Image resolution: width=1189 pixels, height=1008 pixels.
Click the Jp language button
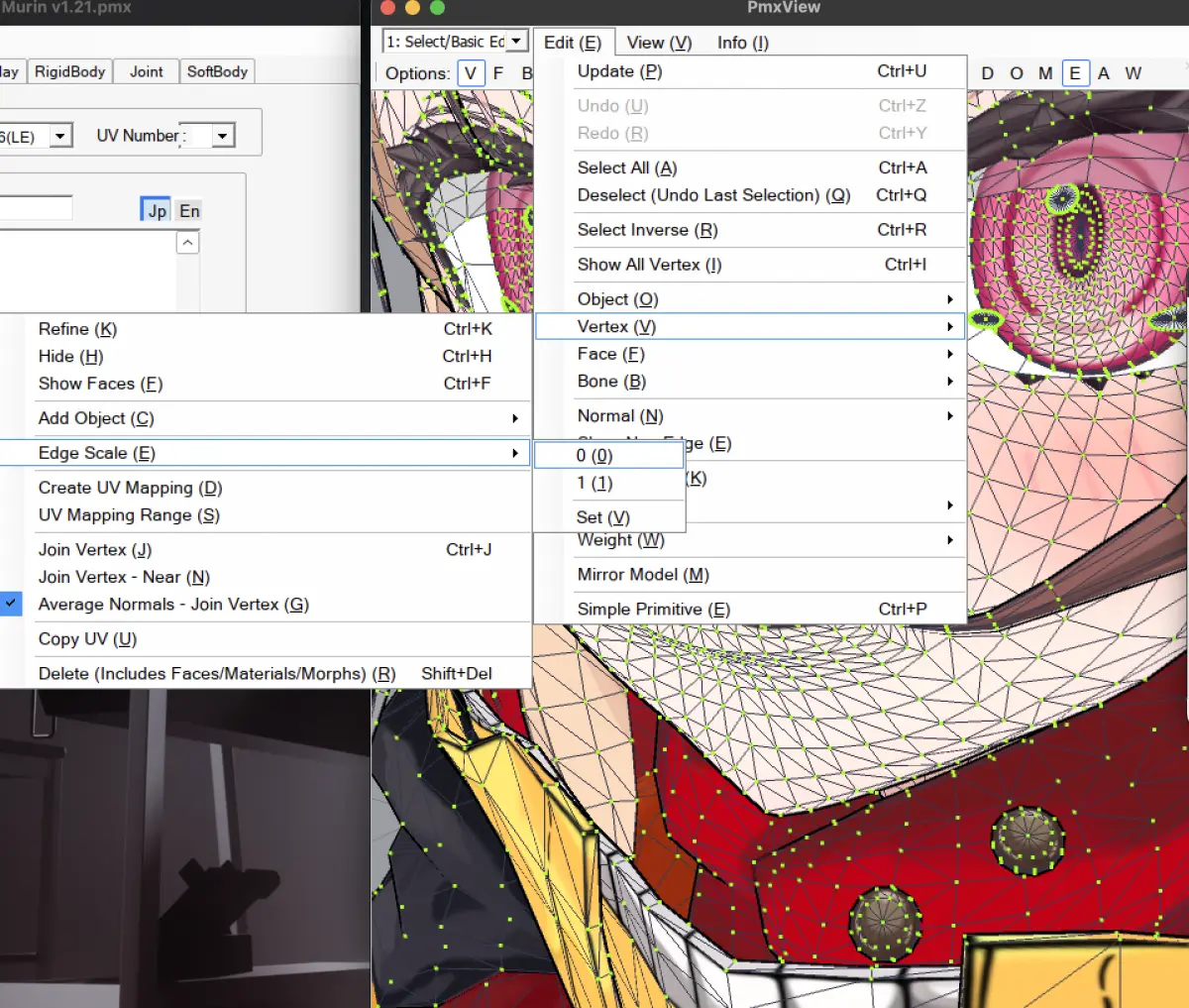tap(157, 210)
